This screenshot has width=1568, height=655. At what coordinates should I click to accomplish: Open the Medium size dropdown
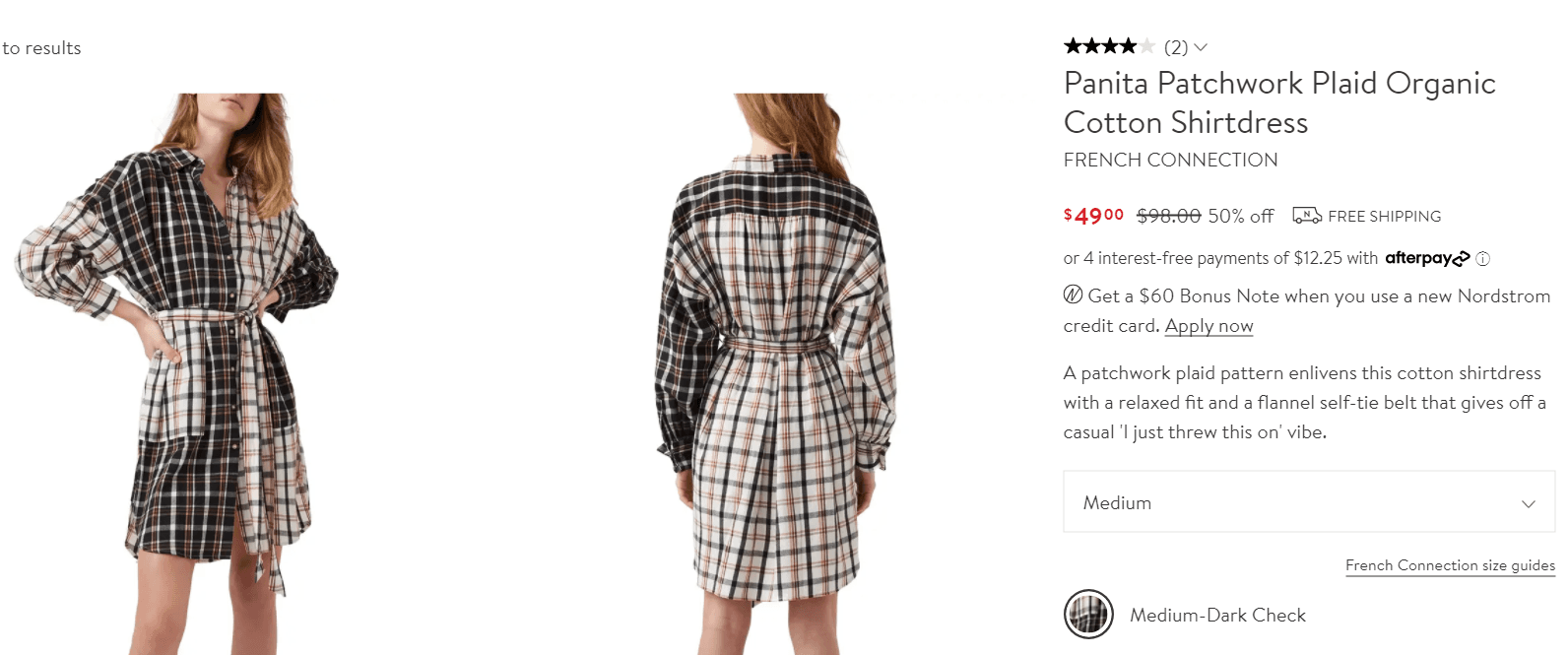pyautogui.click(x=1309, y=502)
